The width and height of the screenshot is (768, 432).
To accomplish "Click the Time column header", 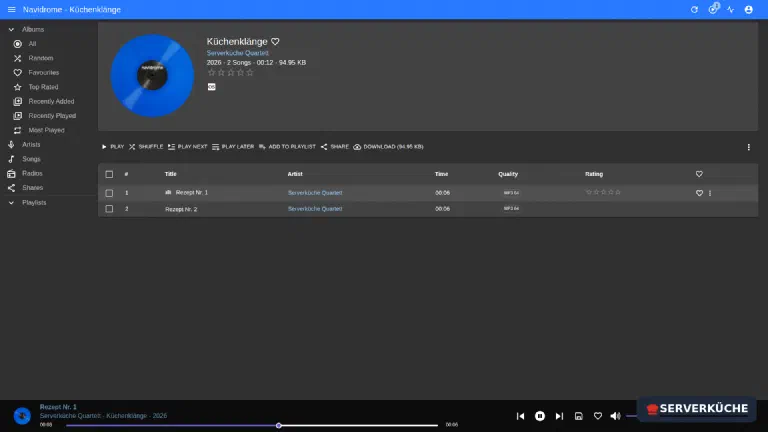I will [441, 174].
